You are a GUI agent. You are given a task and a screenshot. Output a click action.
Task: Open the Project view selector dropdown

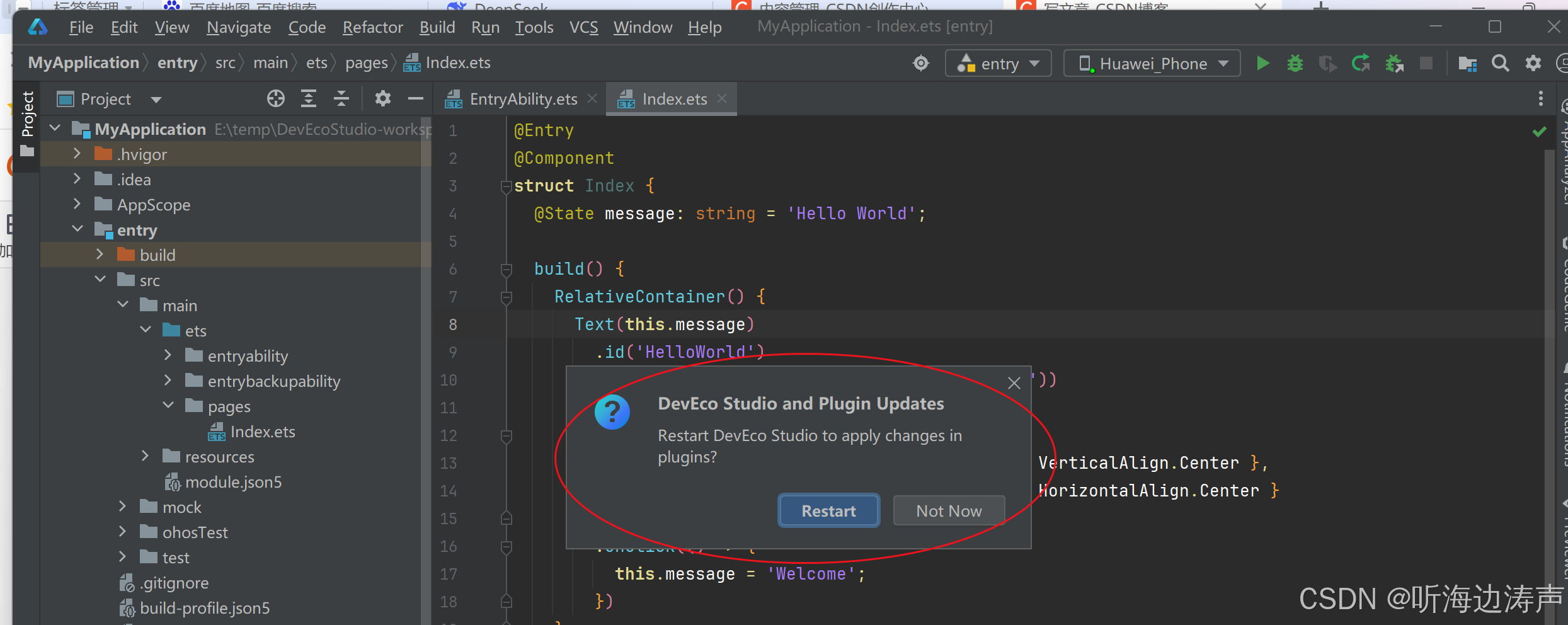point(156,99)
